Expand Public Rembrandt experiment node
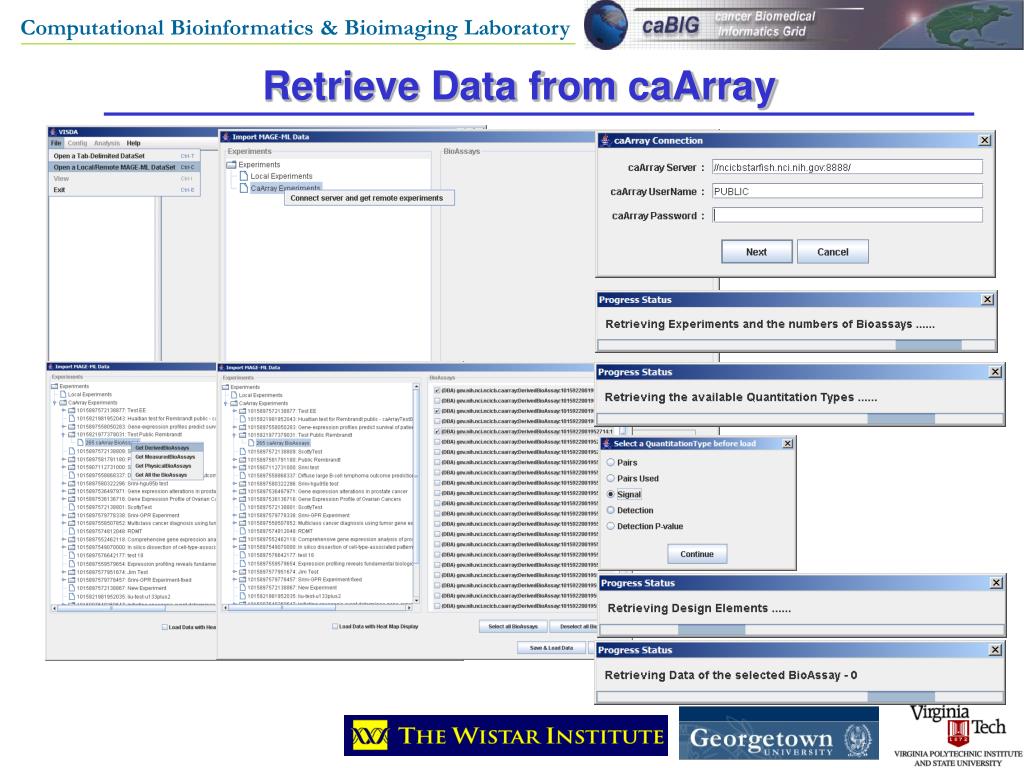The height and width of the screenshot is (768, 1024). coord(234,460)
